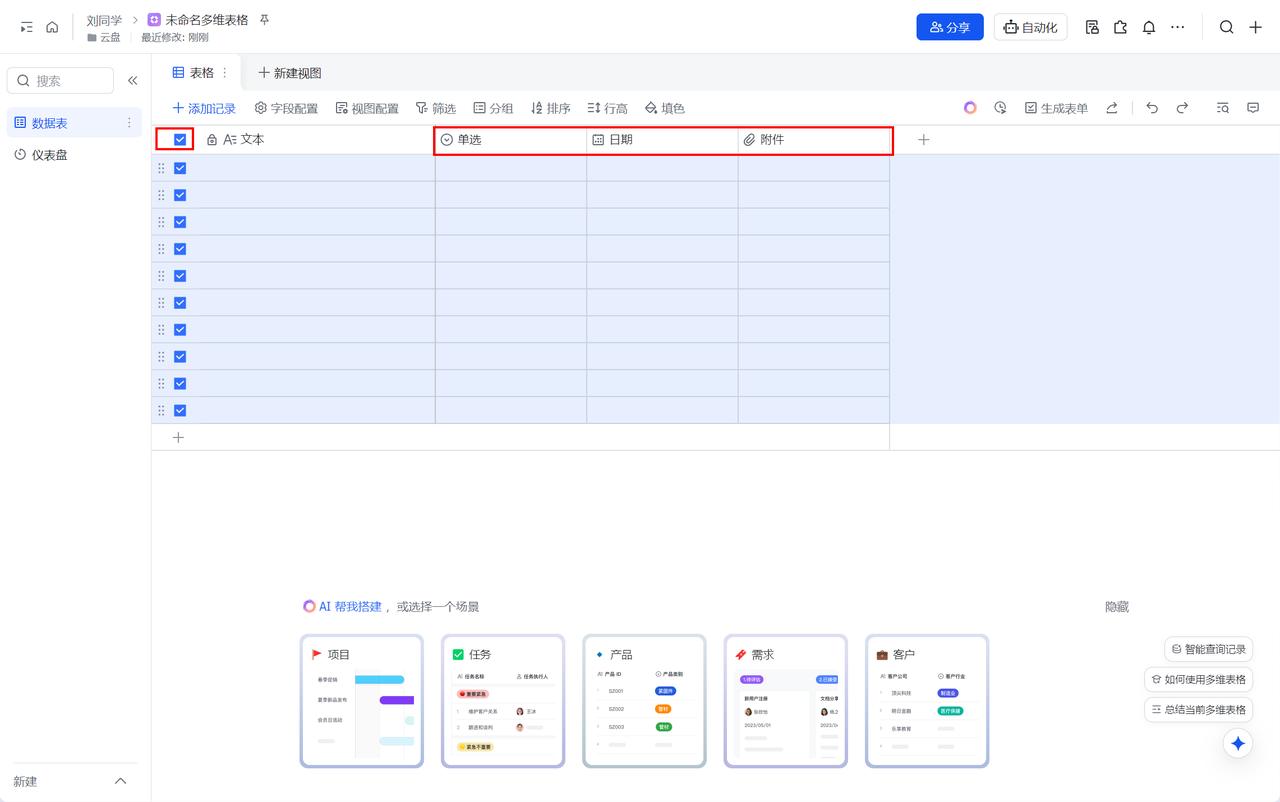Collapse the sidebar with double-chevron icon
Viewport: 1280px width, 802px height.
132,80
